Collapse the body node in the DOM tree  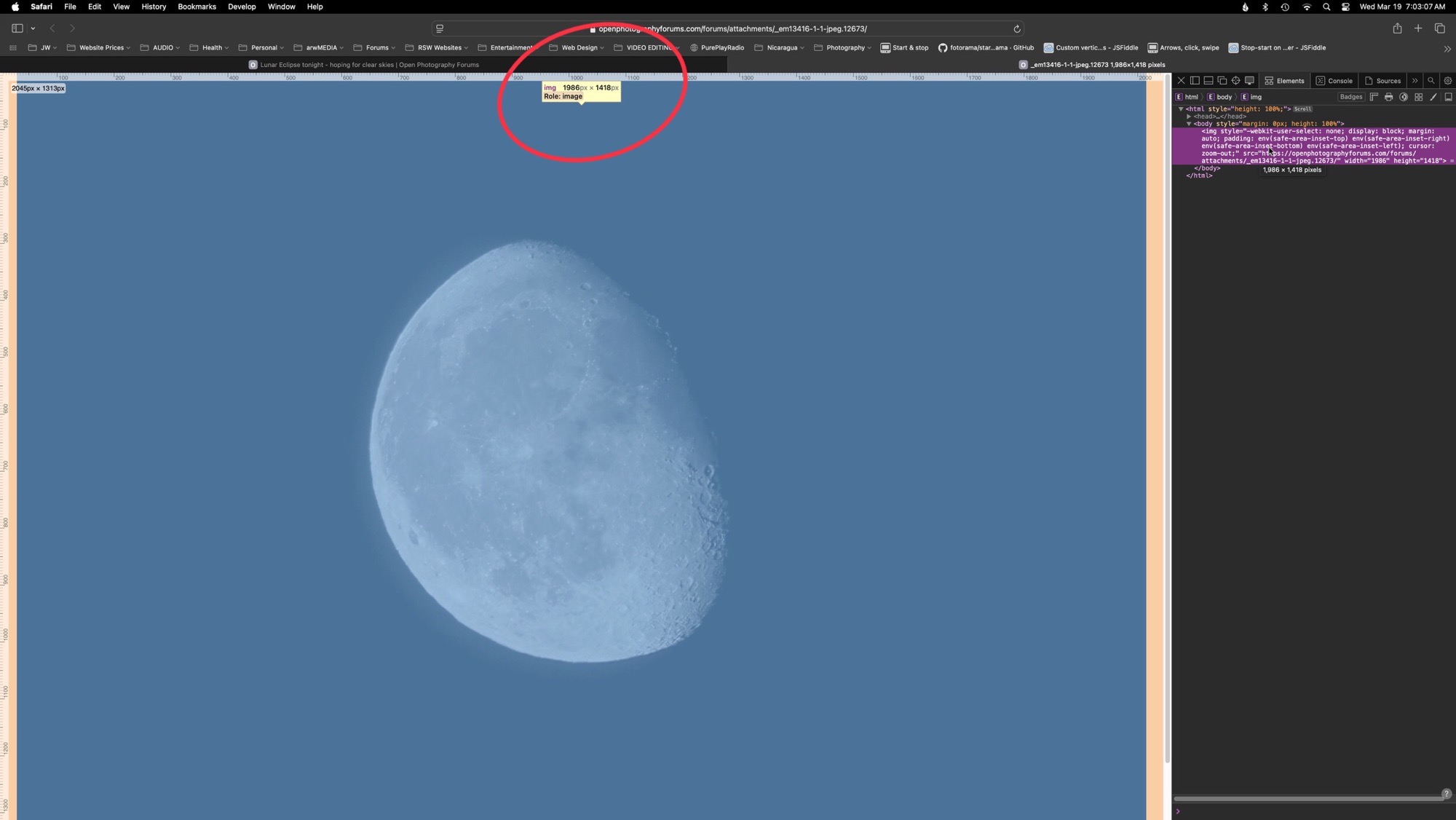click(x=1189, y=124)
